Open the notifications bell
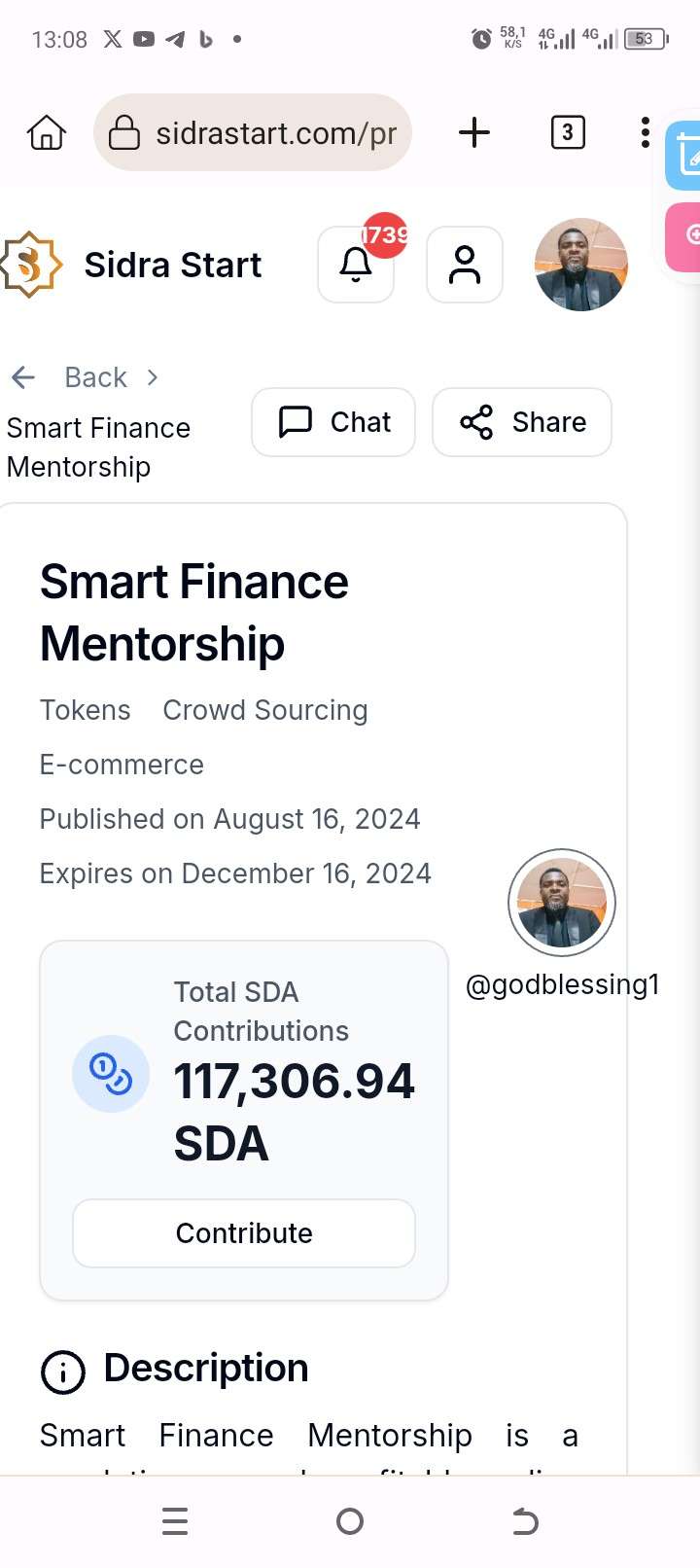This screenshot has width=700, height=1568. point(356,265)
